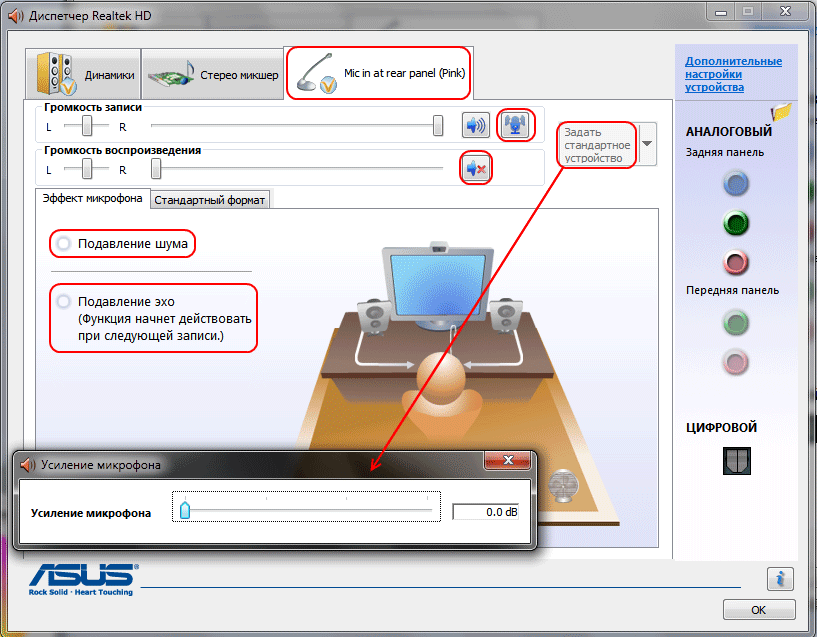Click the monitor in room illustration
Image resolution: width=817 pixels, height=637 pixels.
(x=437, y=285)
